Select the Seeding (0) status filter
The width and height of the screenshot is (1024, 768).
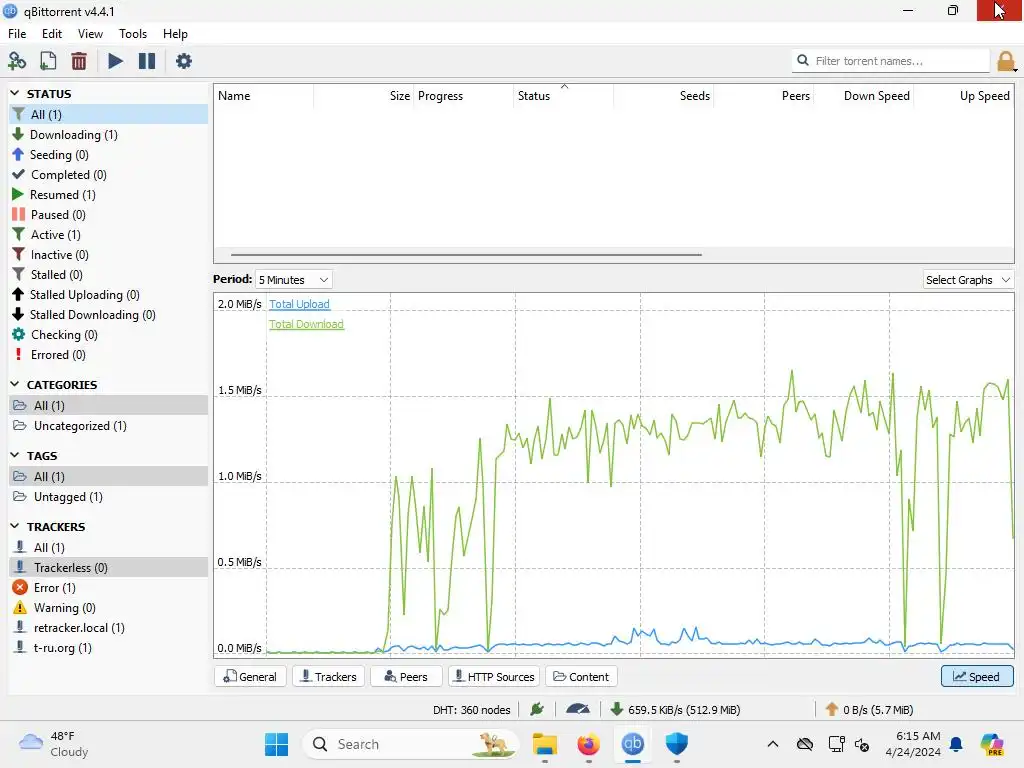(108, 155)
